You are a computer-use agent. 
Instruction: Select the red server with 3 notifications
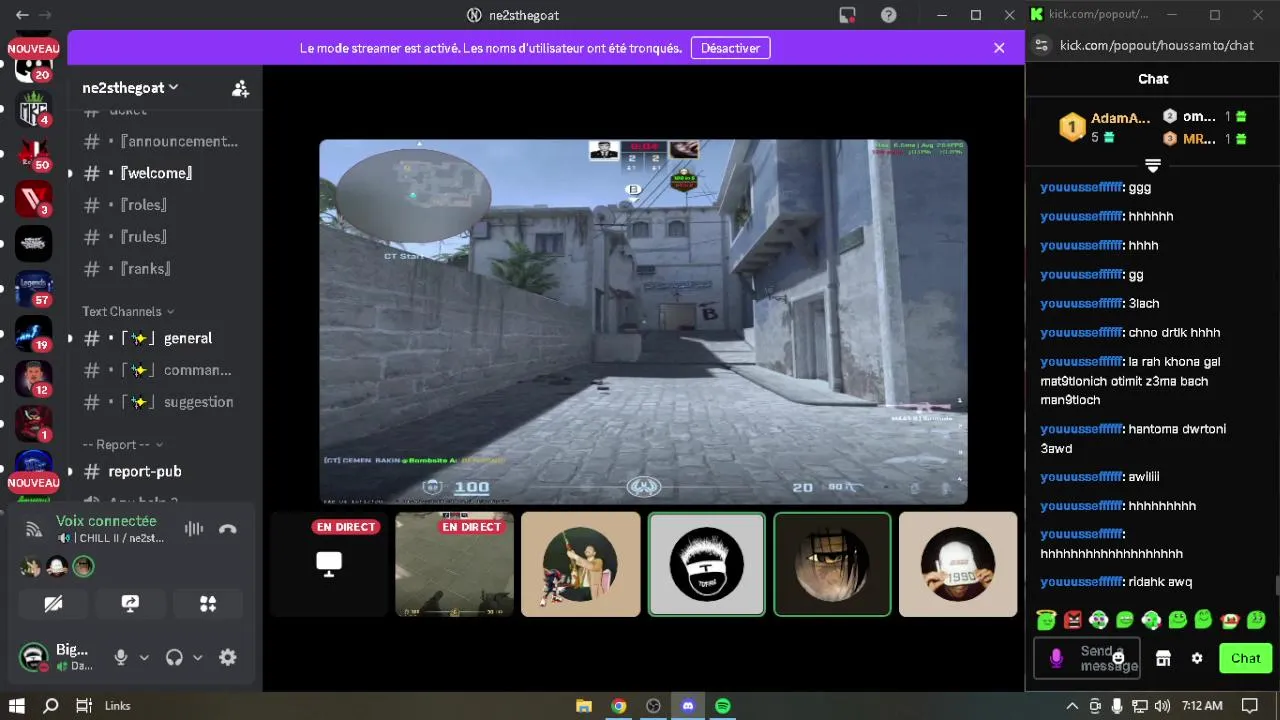point(33,198)
